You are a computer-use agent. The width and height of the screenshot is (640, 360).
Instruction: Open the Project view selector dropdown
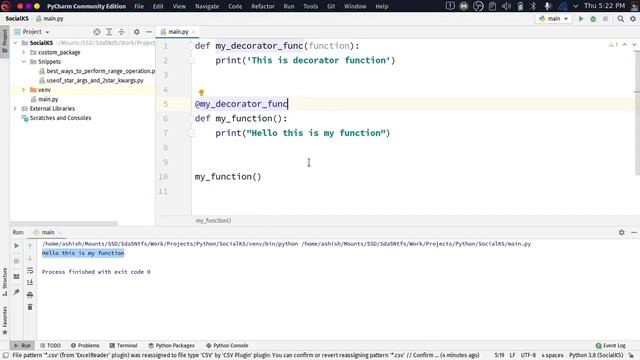32,32
